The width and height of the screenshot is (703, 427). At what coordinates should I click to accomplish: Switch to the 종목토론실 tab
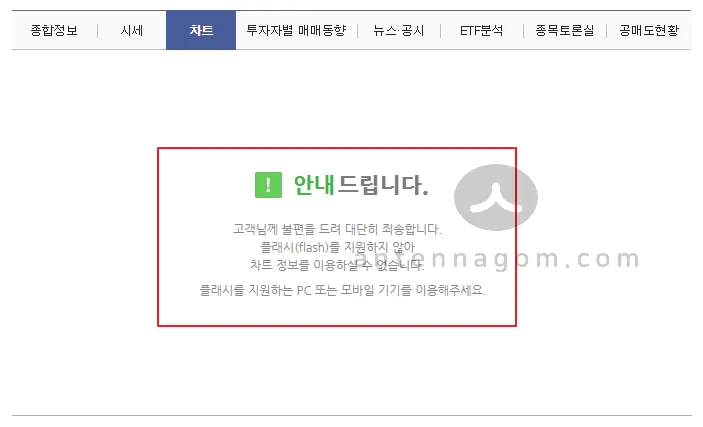[x=564, y=30]
